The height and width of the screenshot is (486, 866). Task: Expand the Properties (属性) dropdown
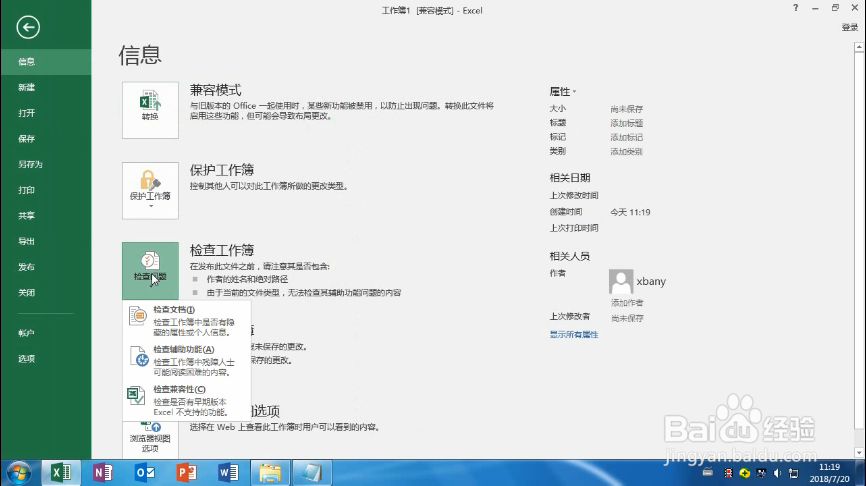pos(563,92)
